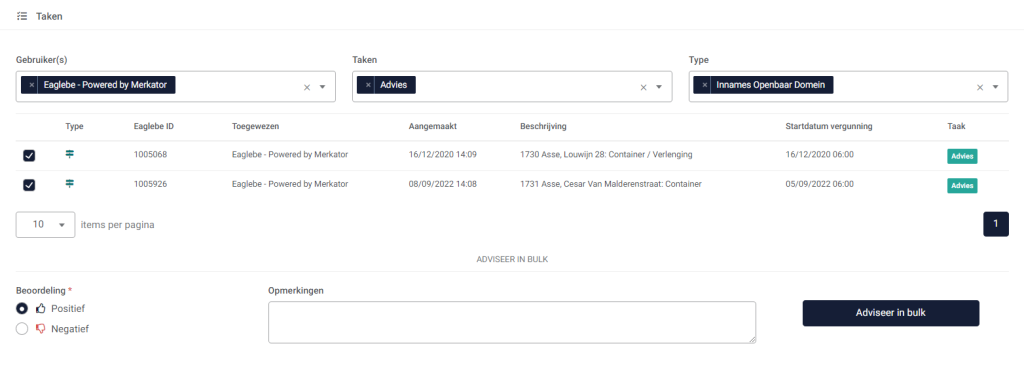The width and height of the screenshot is (1024, 386).
Task: Expand the Gebruiker(s) dropdown arrow
Action: [323, 88]
